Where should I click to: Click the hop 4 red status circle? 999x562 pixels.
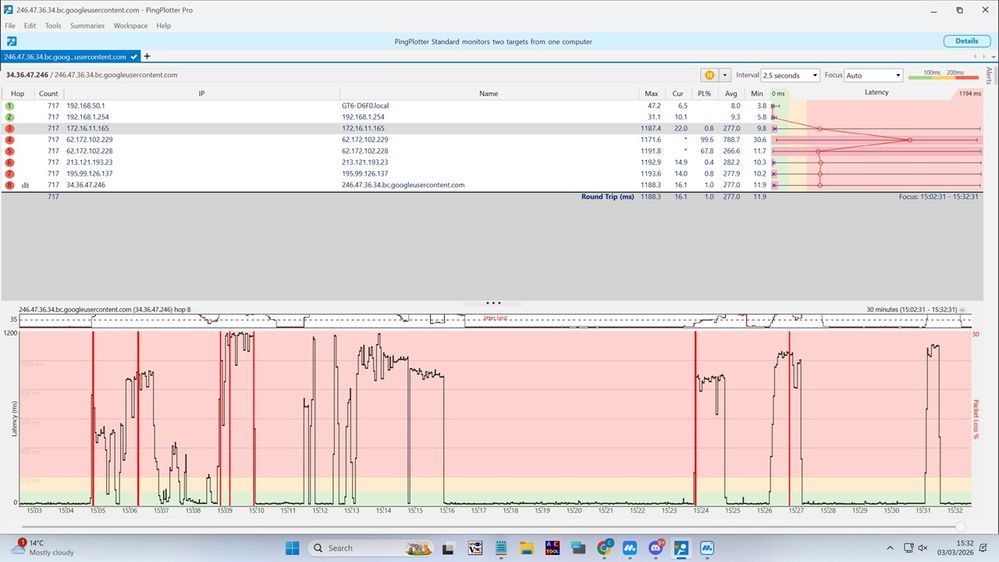10,140
